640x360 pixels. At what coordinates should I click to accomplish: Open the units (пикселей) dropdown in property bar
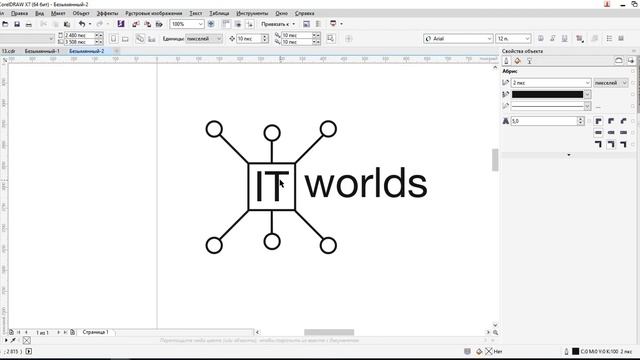(x=204, y=39)
